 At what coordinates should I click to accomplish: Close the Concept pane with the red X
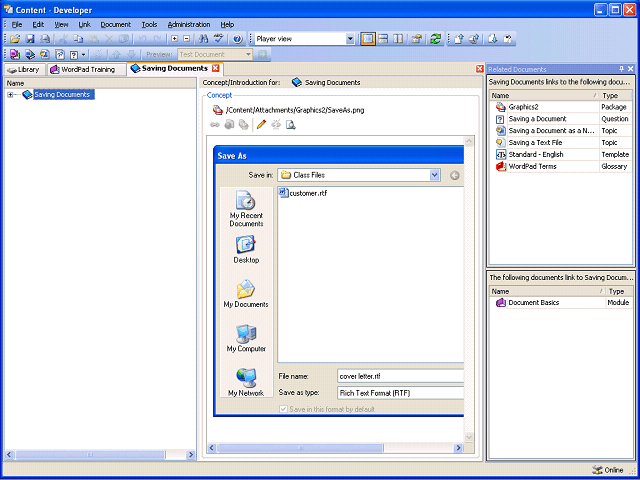(x=480, y=69)
